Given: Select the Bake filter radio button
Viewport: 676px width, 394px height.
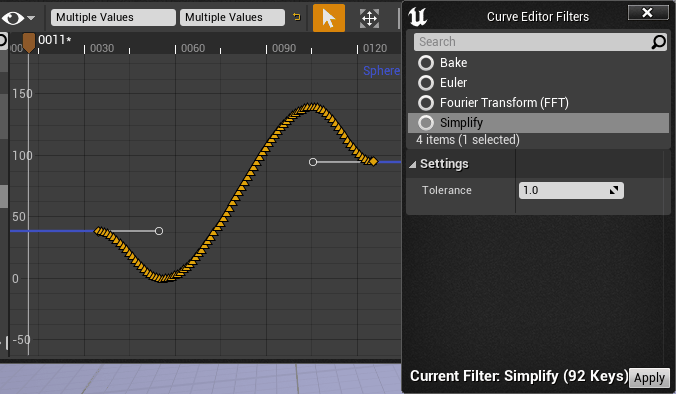Looking at the screenshot, I should pos(426,63).
